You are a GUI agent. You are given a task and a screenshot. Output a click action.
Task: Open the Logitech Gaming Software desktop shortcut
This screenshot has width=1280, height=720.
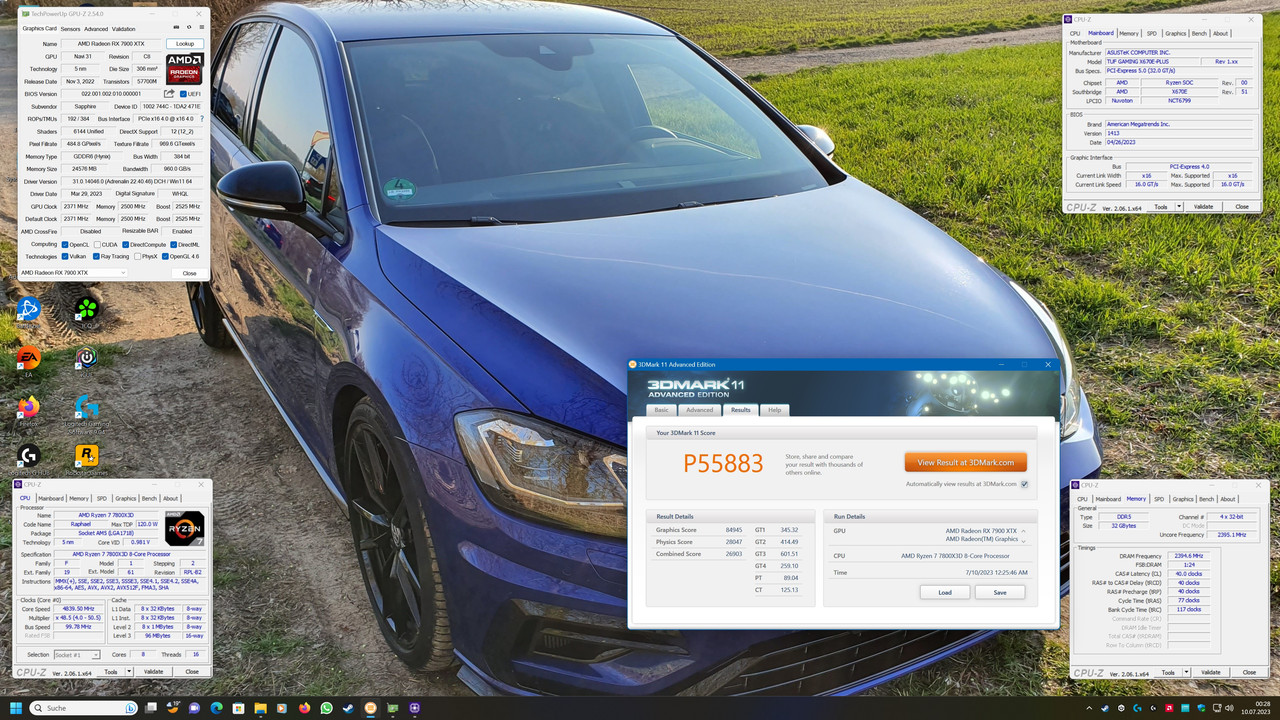pos(87,408)
